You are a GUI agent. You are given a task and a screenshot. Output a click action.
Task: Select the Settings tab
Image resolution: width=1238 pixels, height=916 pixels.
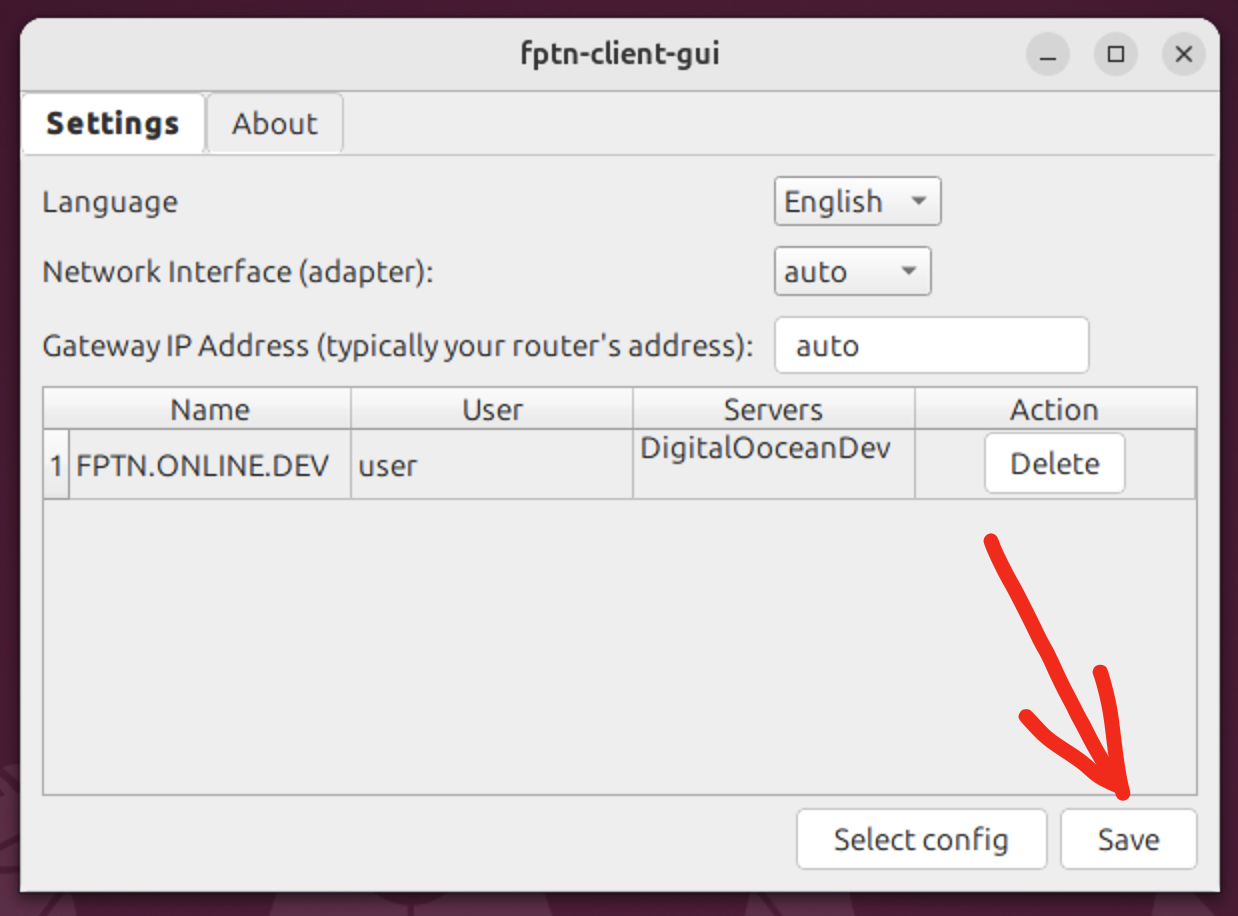pos(112,124)
